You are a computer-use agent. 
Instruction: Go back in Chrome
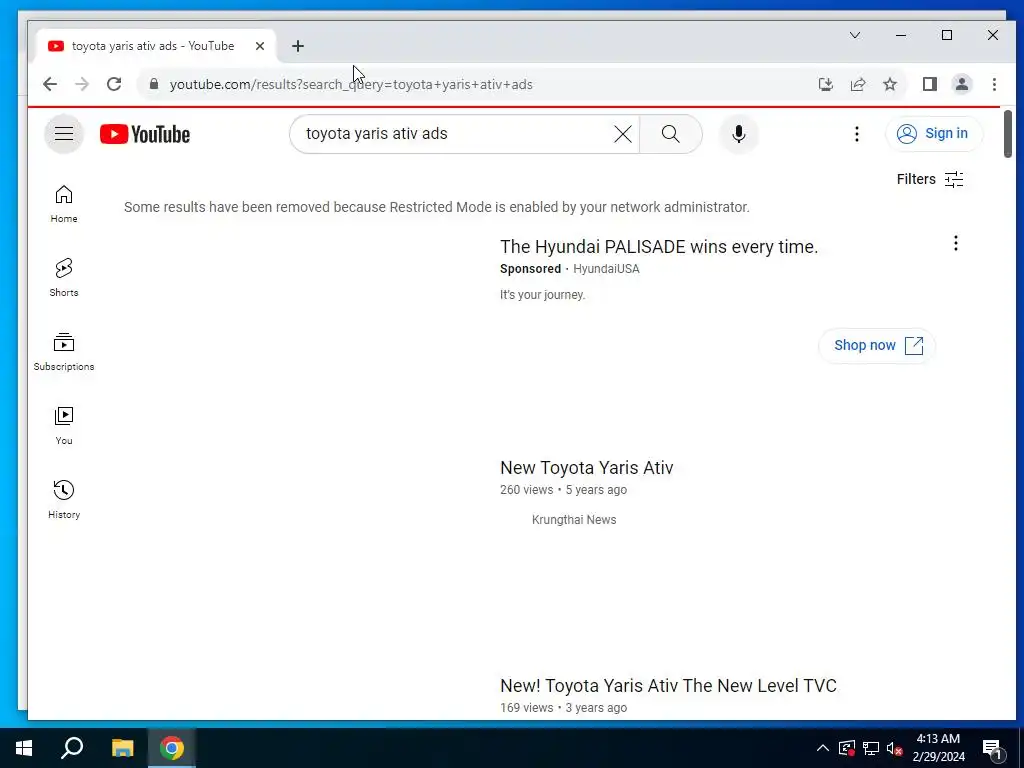point(50,84)
